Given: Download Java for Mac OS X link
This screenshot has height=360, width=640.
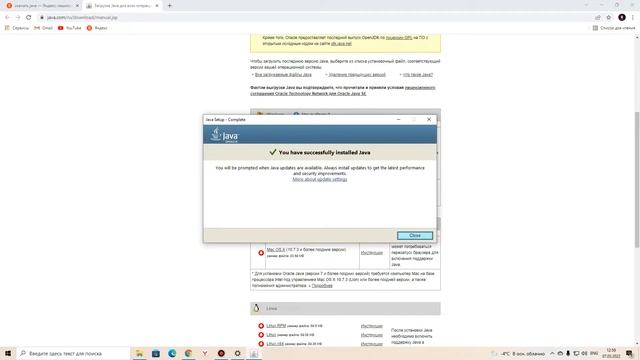Looking at the screenshot, I should (x=276, y=249).
